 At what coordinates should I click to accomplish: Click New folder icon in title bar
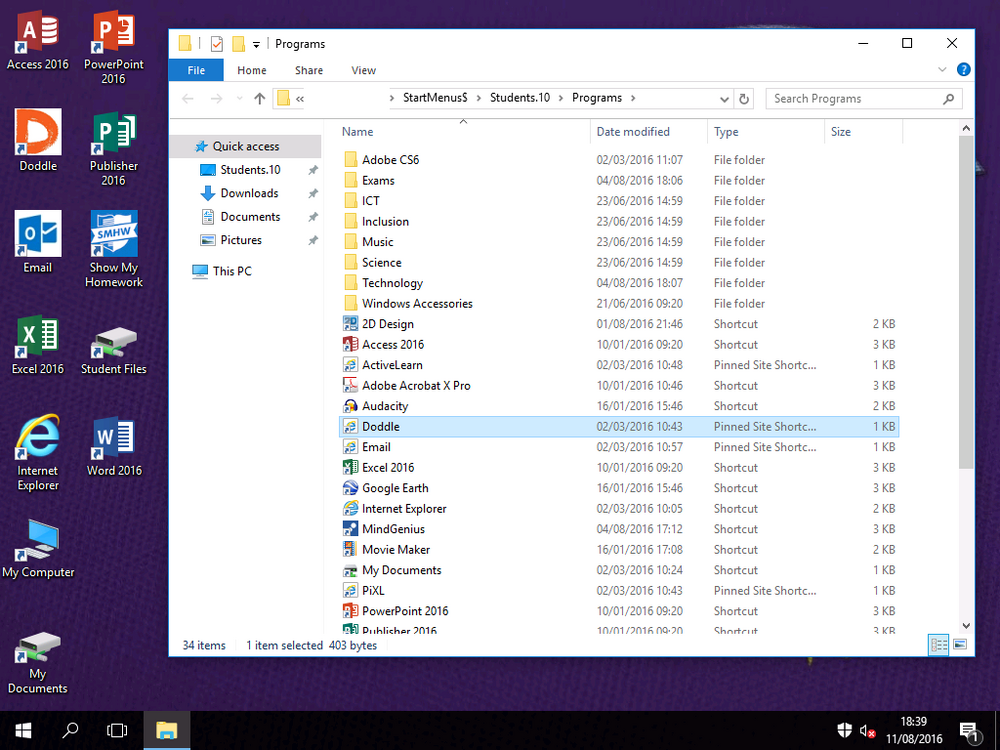239,43
